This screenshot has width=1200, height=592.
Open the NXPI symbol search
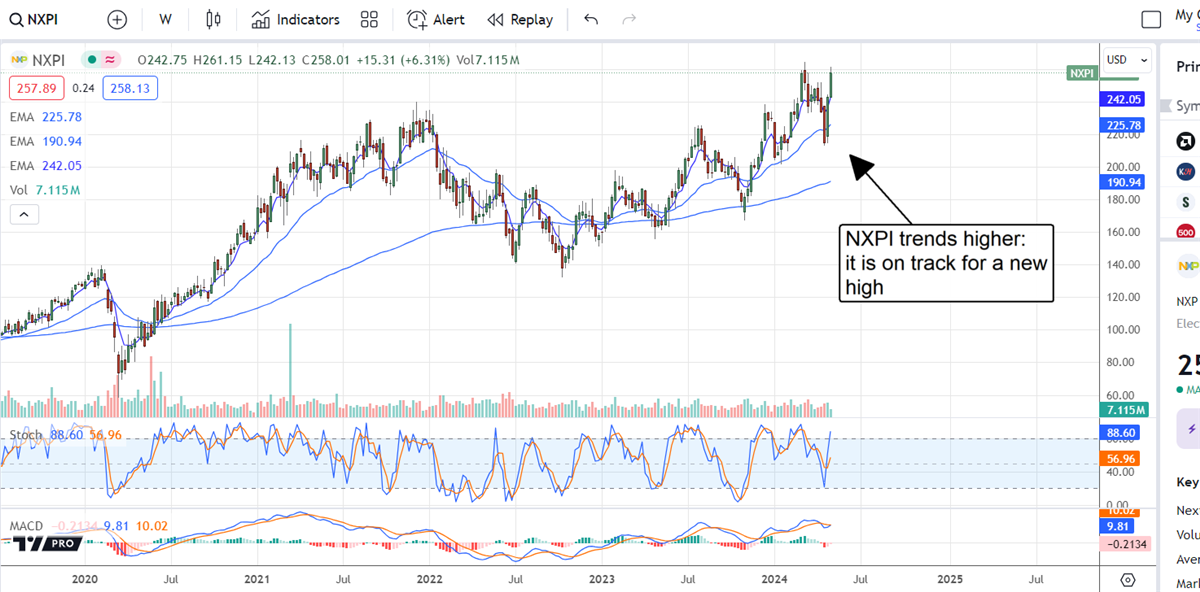(x=36, y=19)
